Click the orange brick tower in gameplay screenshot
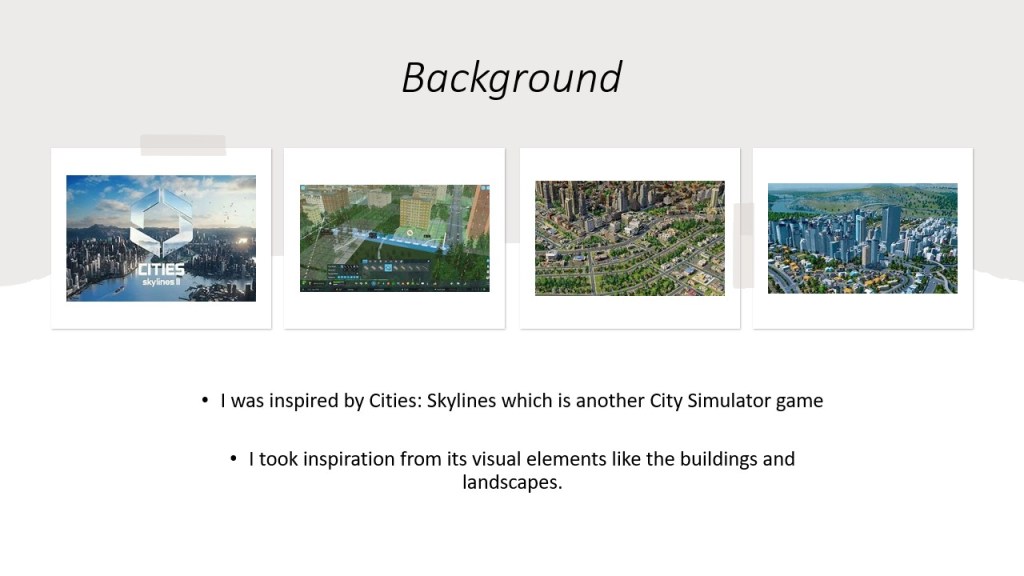Viewport: 1024px width, 576px height. (478, 215)
